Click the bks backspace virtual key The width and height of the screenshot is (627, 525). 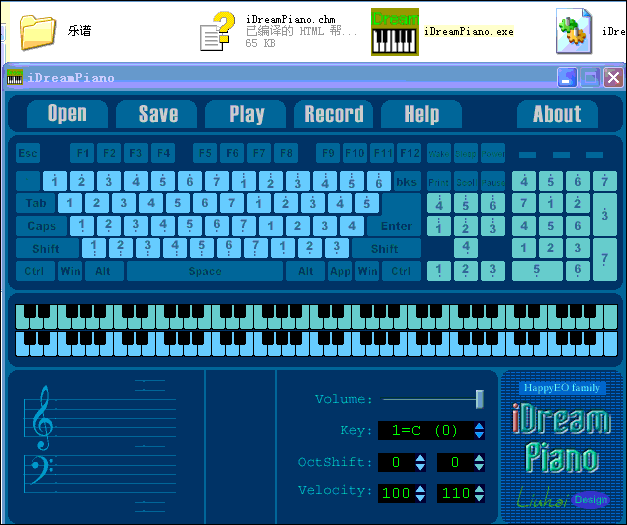[407, 181]
